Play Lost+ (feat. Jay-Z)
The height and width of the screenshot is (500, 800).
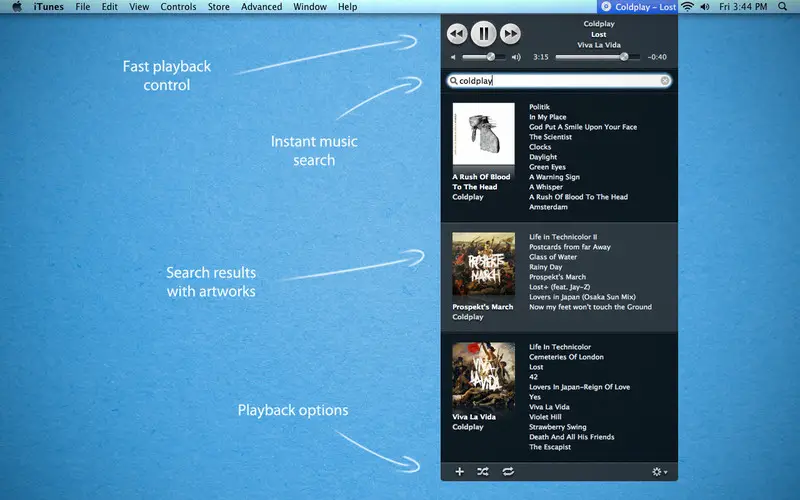(559, 287)
